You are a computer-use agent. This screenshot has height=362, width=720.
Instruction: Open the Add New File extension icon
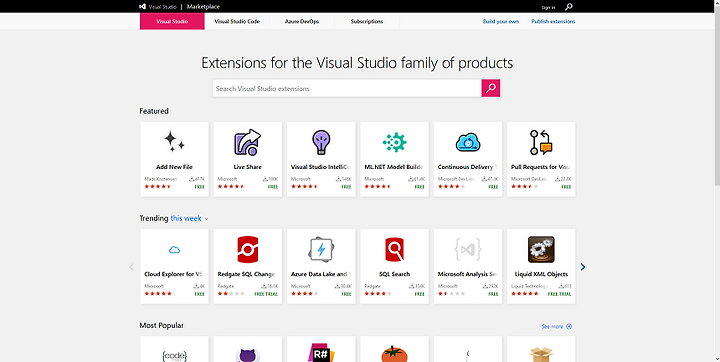pyautogui.click(x=174, y=142)
